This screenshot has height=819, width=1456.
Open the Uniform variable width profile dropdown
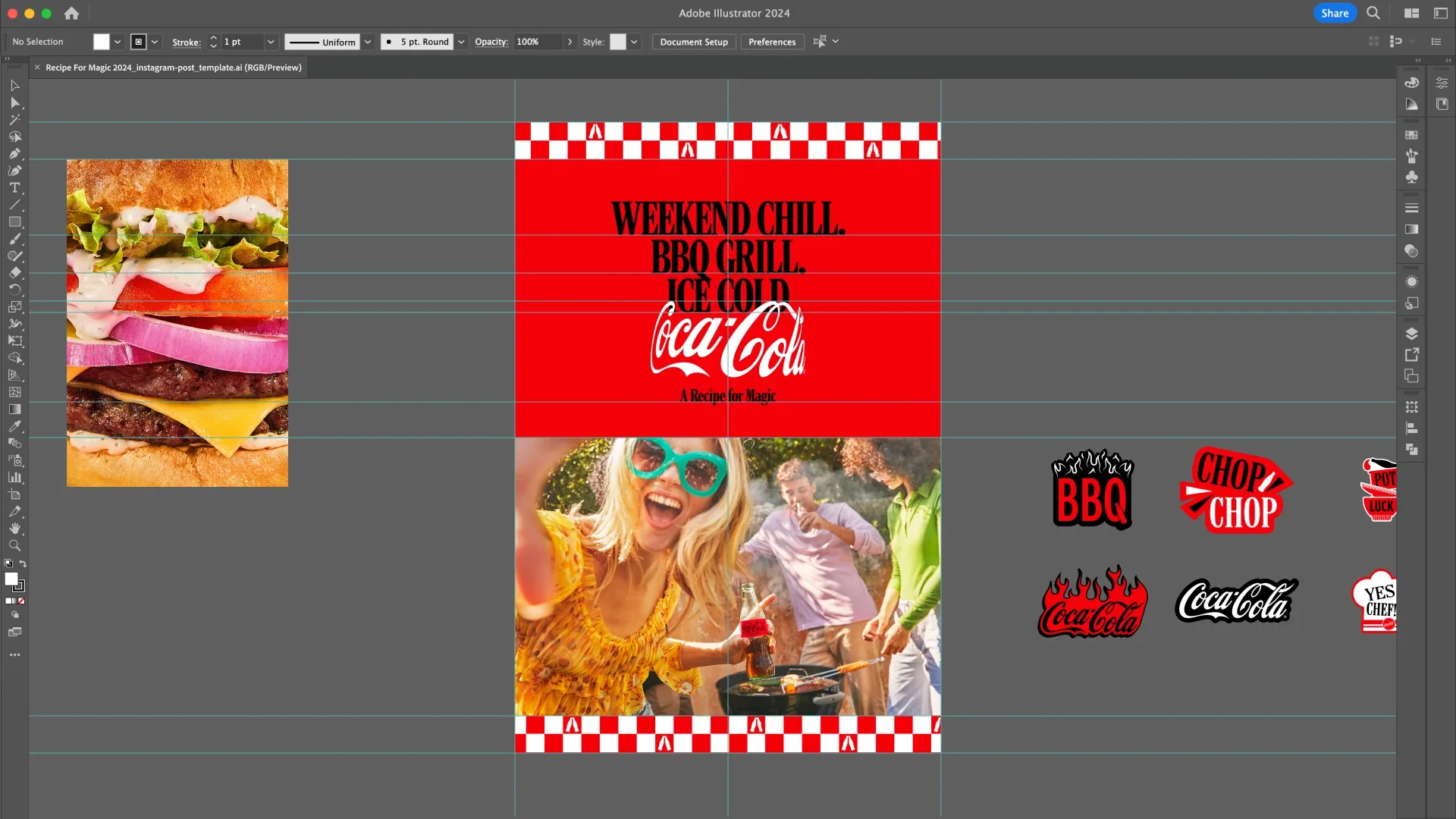coord(368,42)
